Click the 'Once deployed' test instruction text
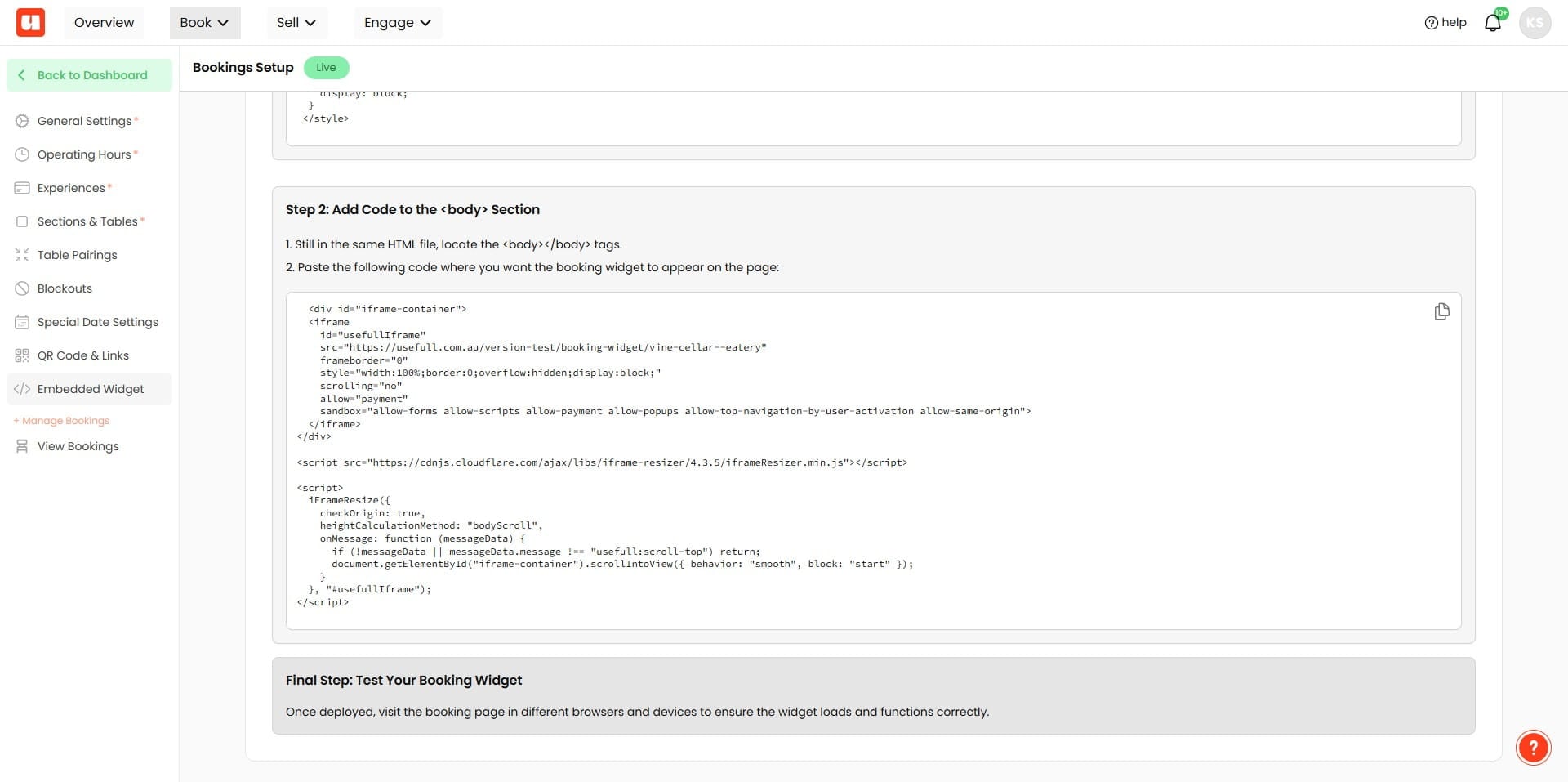Image resolution: width=1568 pixels, height=782 pixels. click(637, 712)
